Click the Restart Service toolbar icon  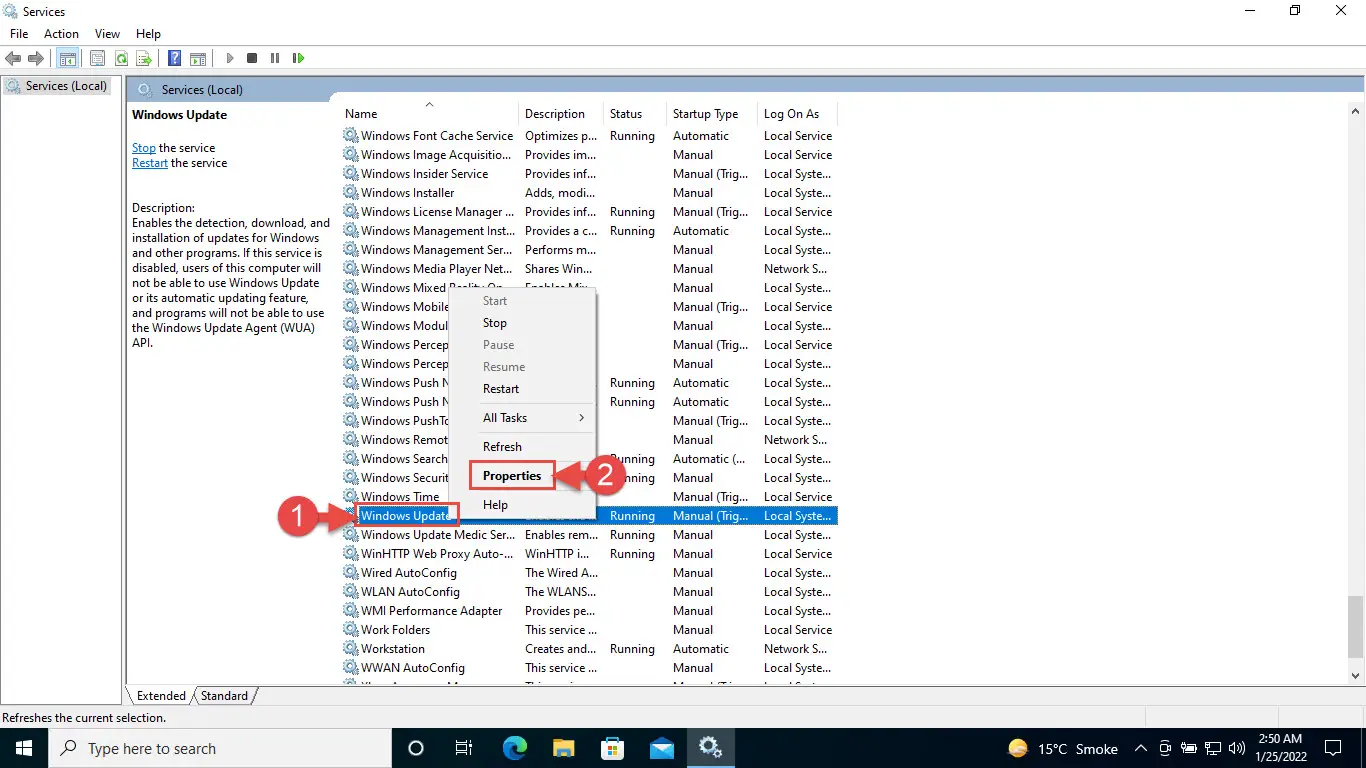(298, 58)
